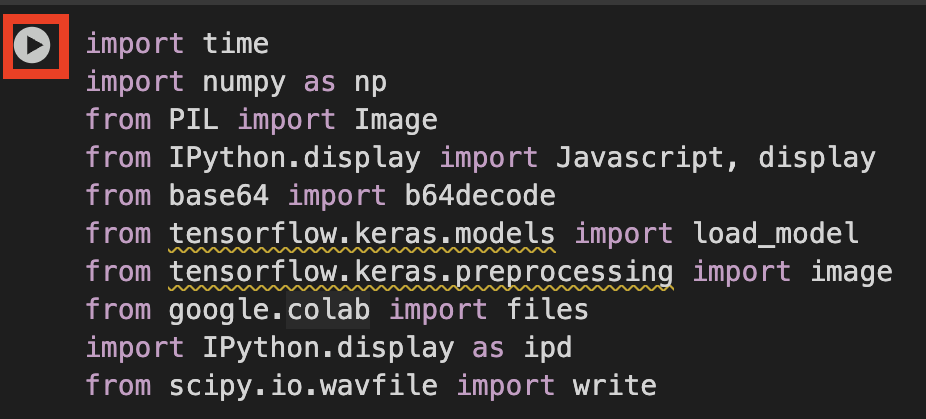Select the 'Image' class name after PIL import
Screen dimensions: 926x419
[396, 120]
